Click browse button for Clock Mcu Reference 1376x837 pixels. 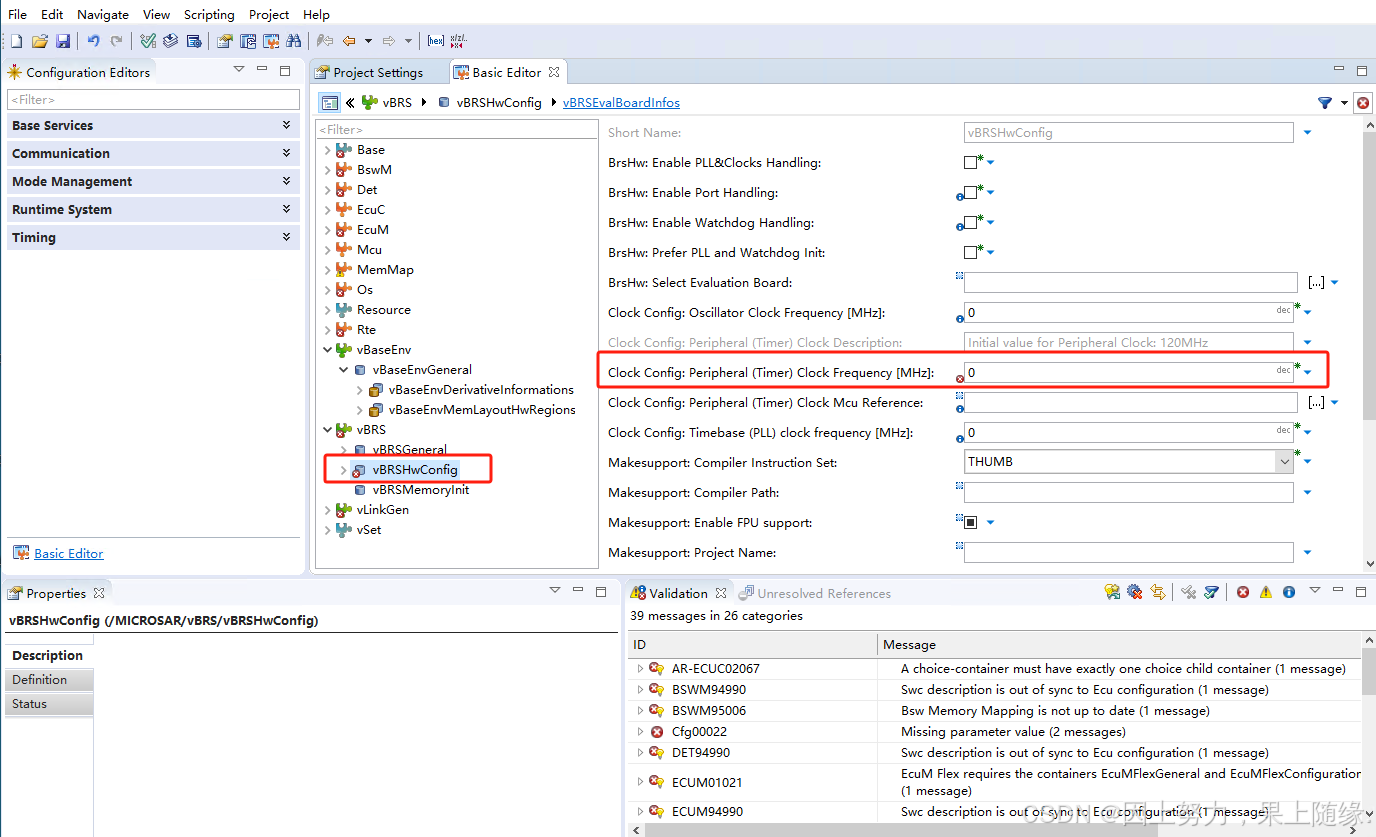[1316, 402]
